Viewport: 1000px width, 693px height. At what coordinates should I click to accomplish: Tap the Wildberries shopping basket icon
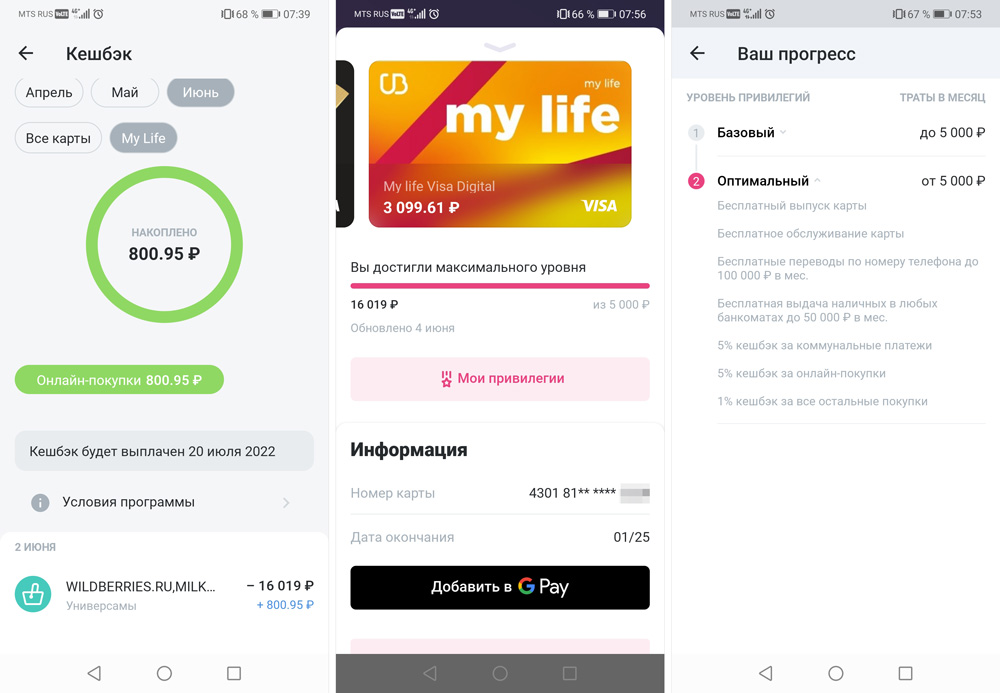[33, 594]
